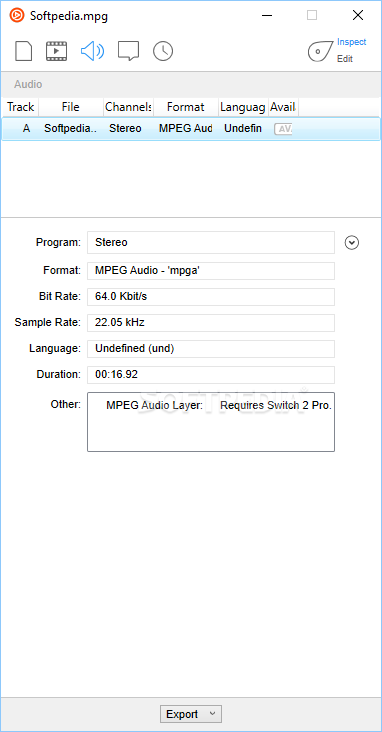Image resolution: width=382 pixels, height=732 pixels.
Task: Switch to Inspect mode
Action: pos(352,42)
